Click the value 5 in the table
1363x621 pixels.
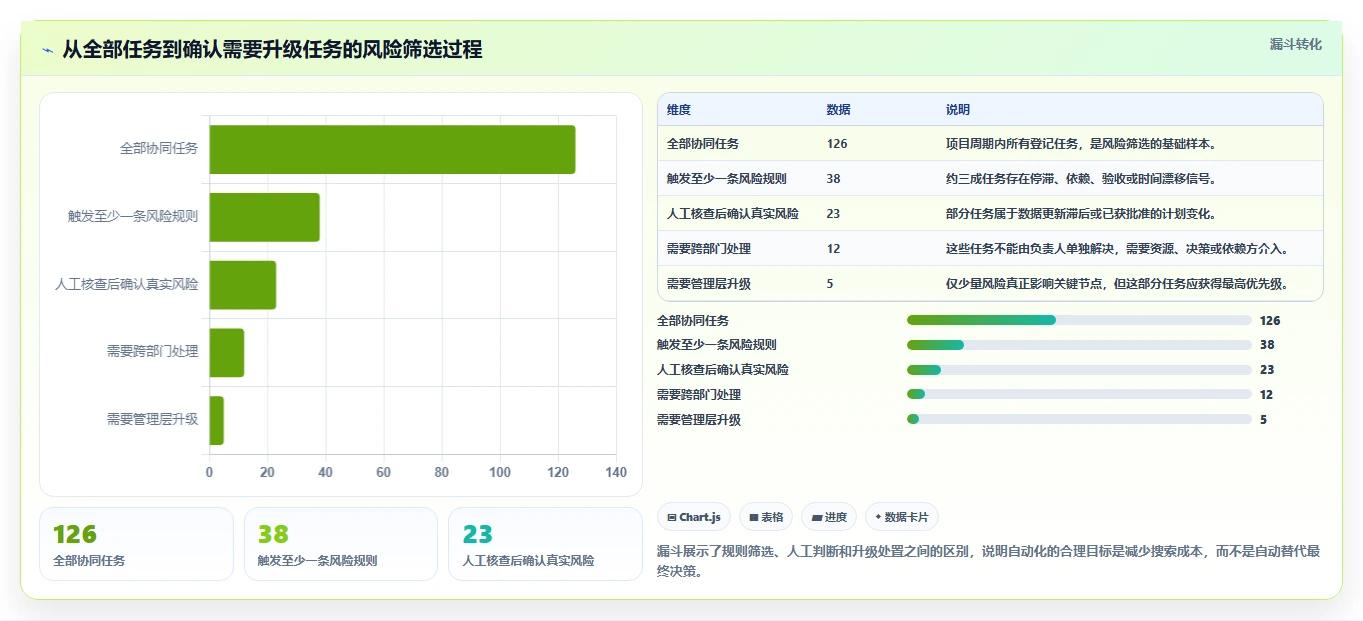coord(830,284)
